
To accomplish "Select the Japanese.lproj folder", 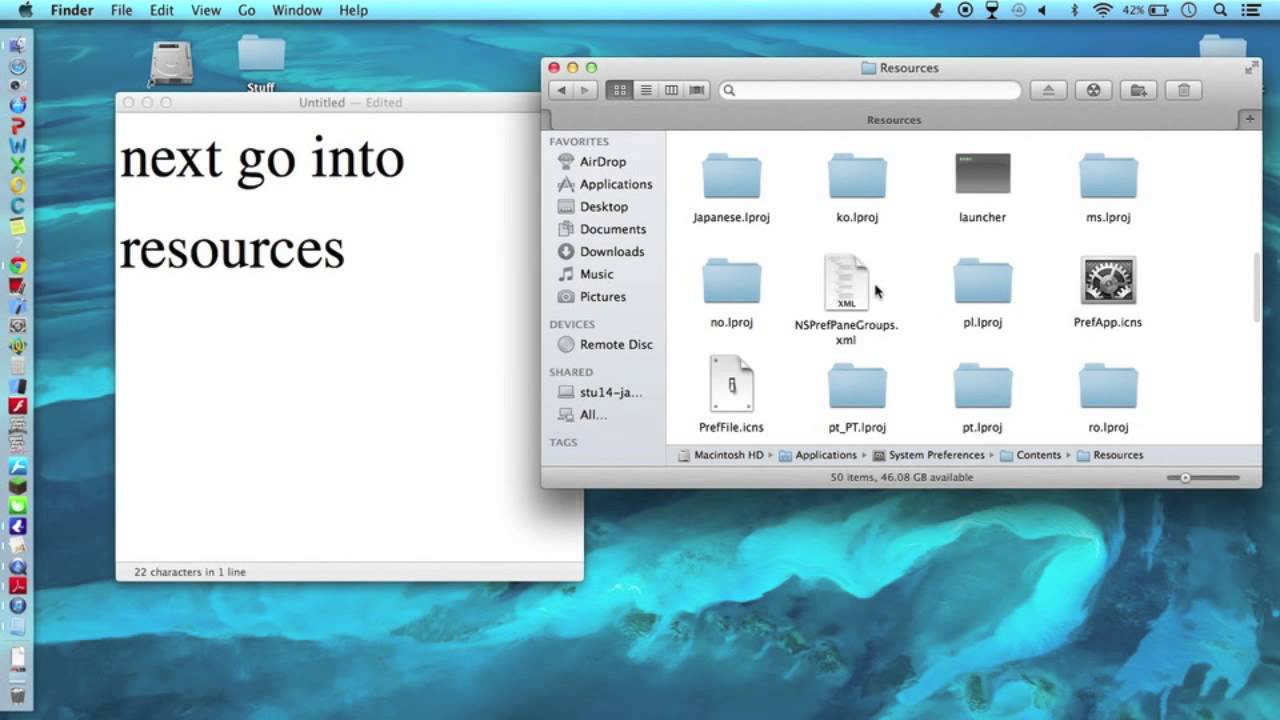I will [731, 188].
